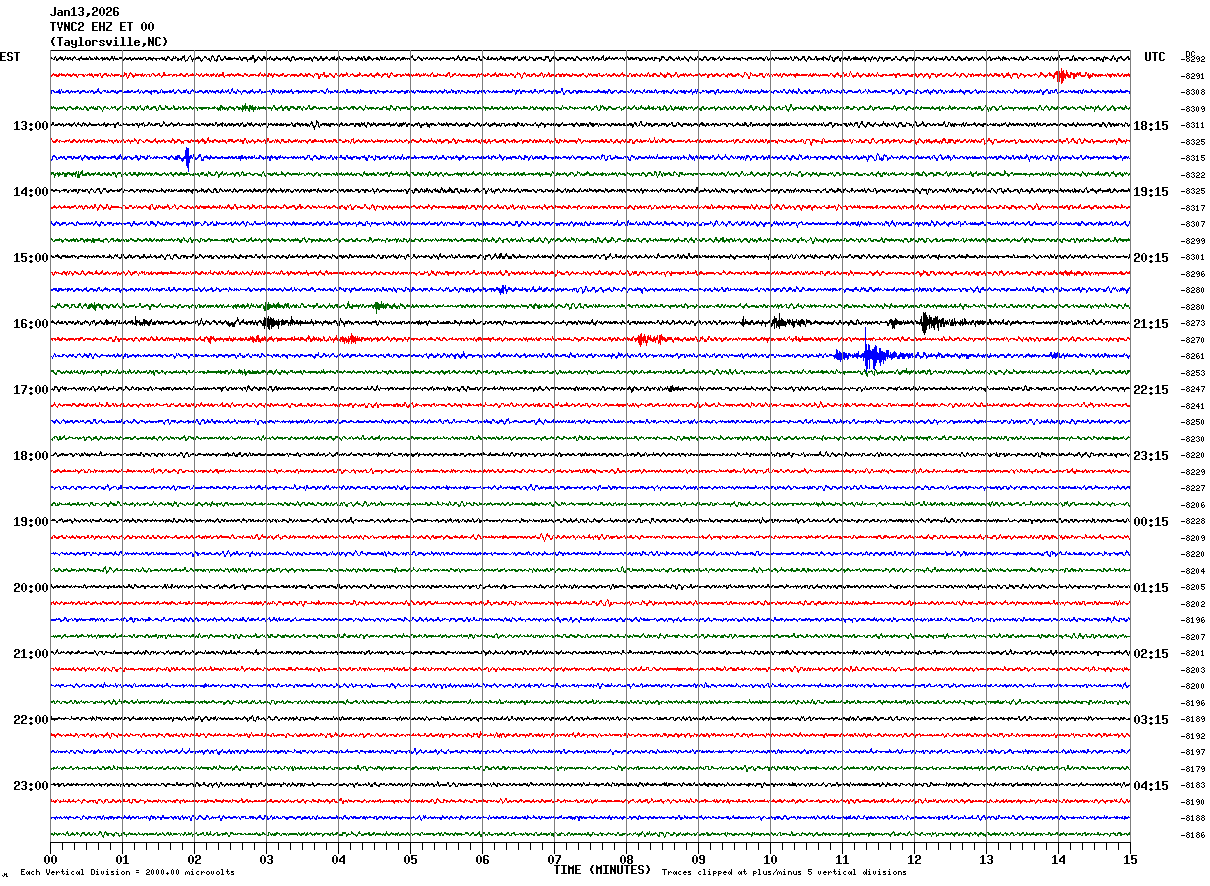Click the red burst near minute 14 at top
Image resolution: width=1210 pixels, height=886 pixels.
tap(1062, 75)
